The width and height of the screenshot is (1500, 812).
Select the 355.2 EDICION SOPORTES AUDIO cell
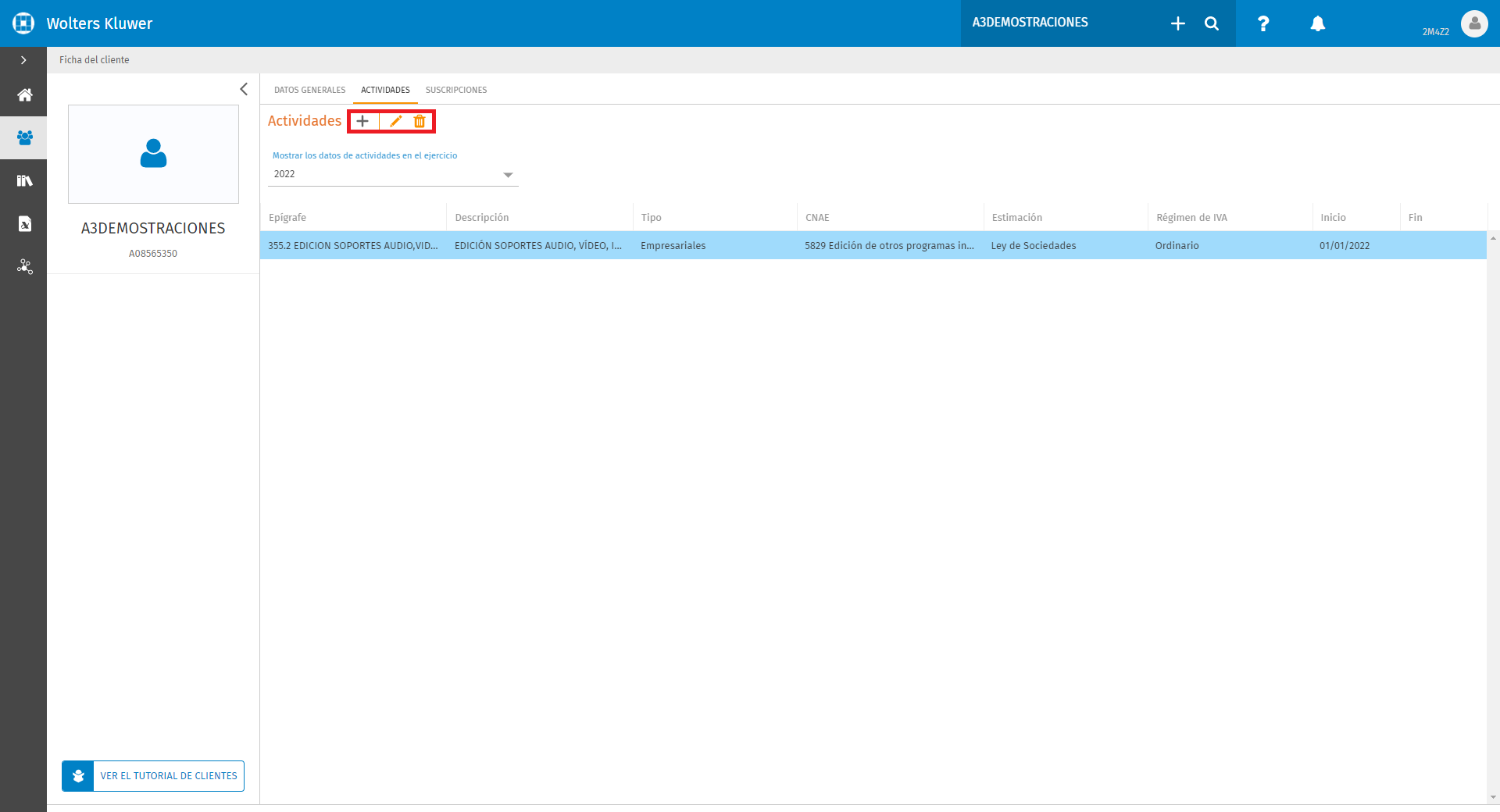[353, 245]
